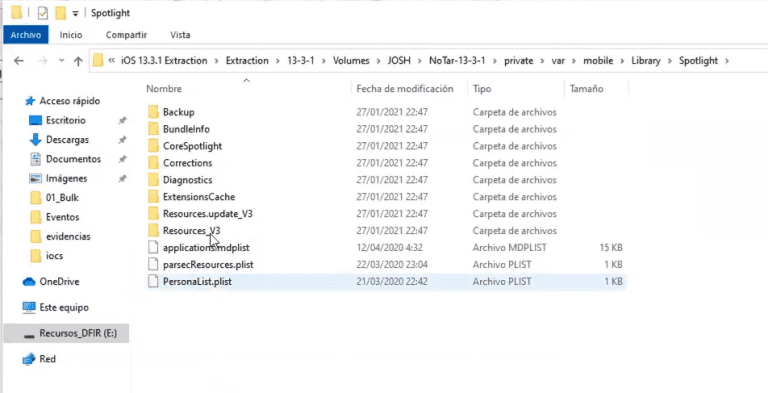Click the mobile segment in address bar
The width and height of the screenshot is (768, 393).
pyautogui.click(x=598, y=61)
